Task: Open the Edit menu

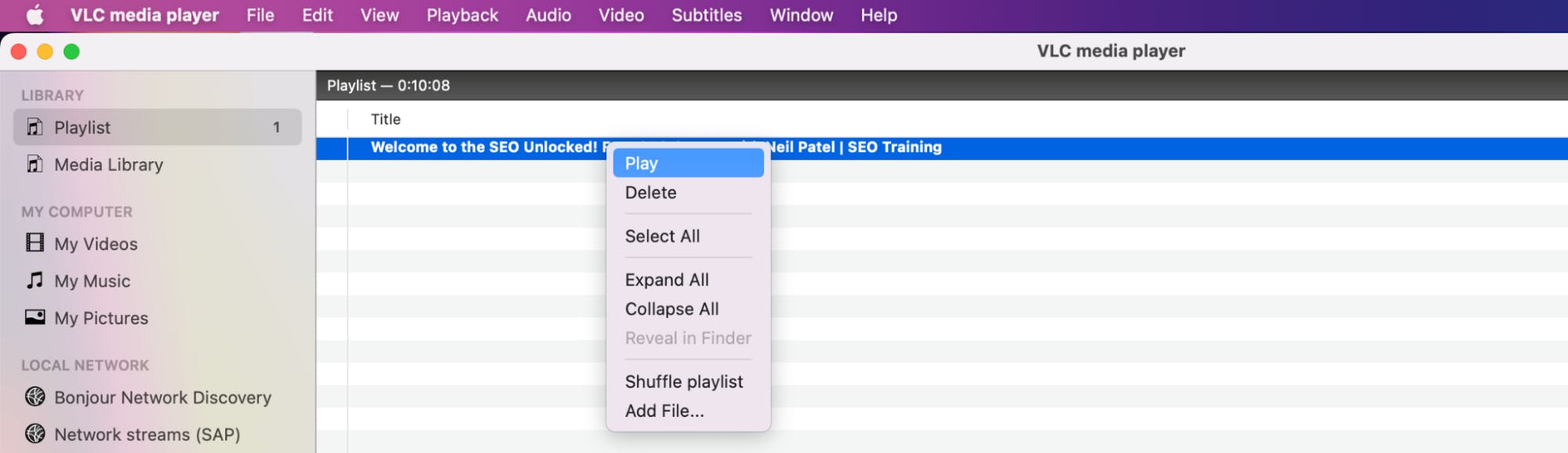Action: tap(318, 15)
